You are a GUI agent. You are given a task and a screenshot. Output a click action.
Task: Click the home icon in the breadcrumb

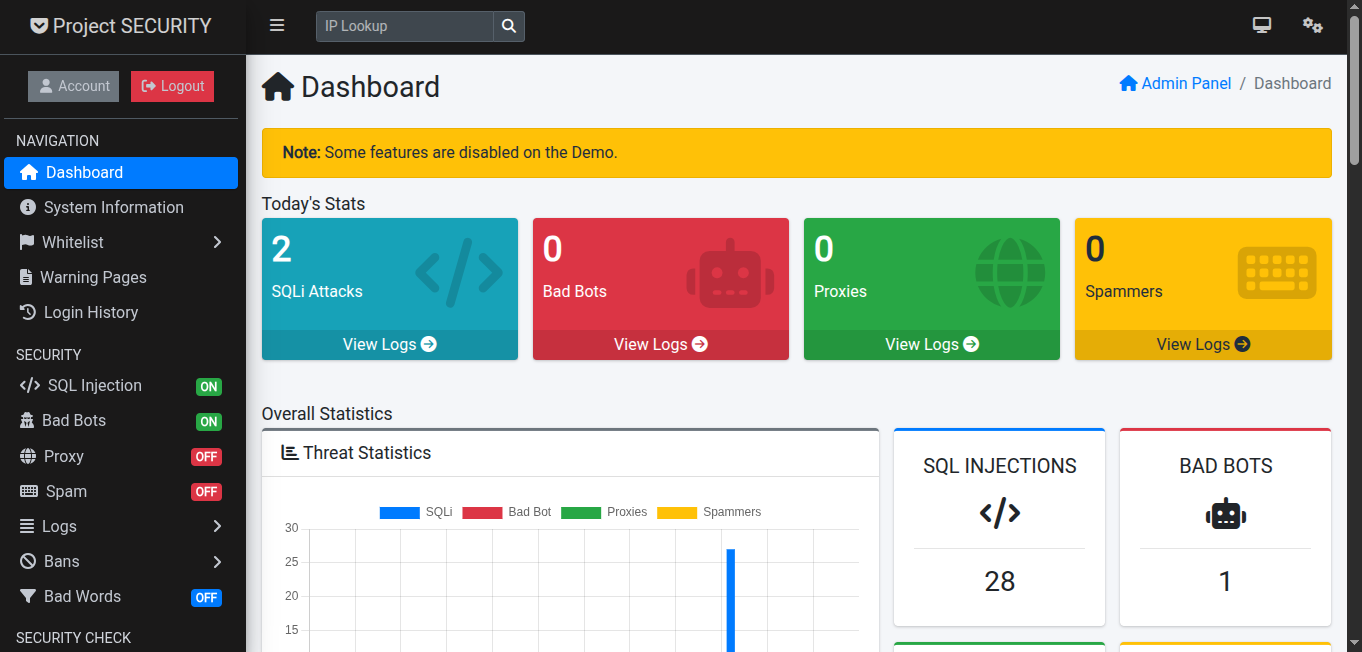point(1128,84)
